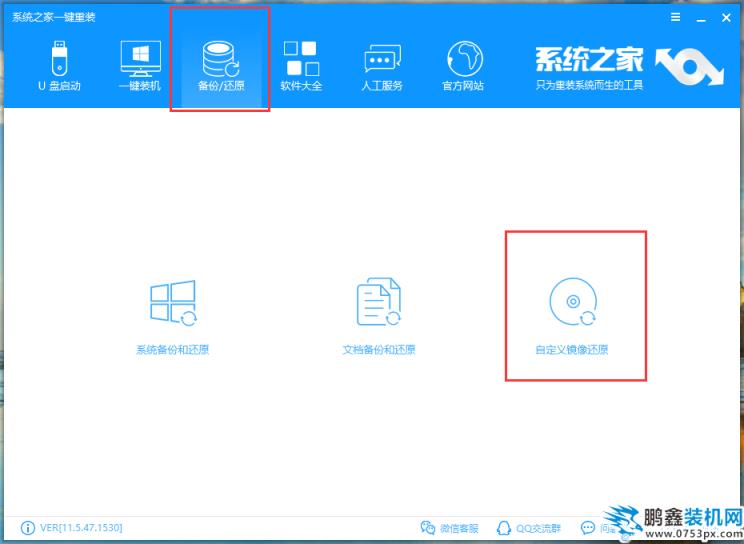744x544 pixels.
Task: Click the version info icon
Action: click(28, 528)
